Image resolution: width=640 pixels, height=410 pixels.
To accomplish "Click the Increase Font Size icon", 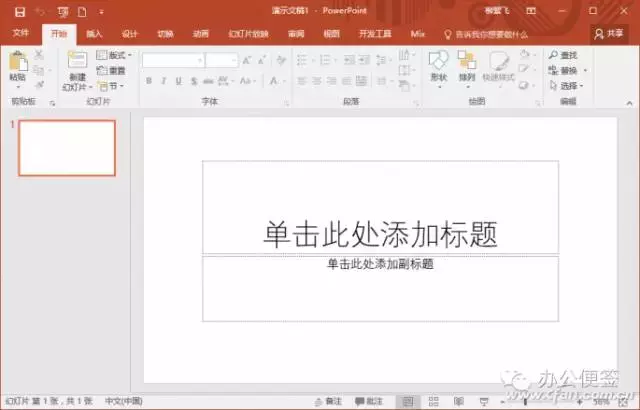I will (x=247, y=60).
